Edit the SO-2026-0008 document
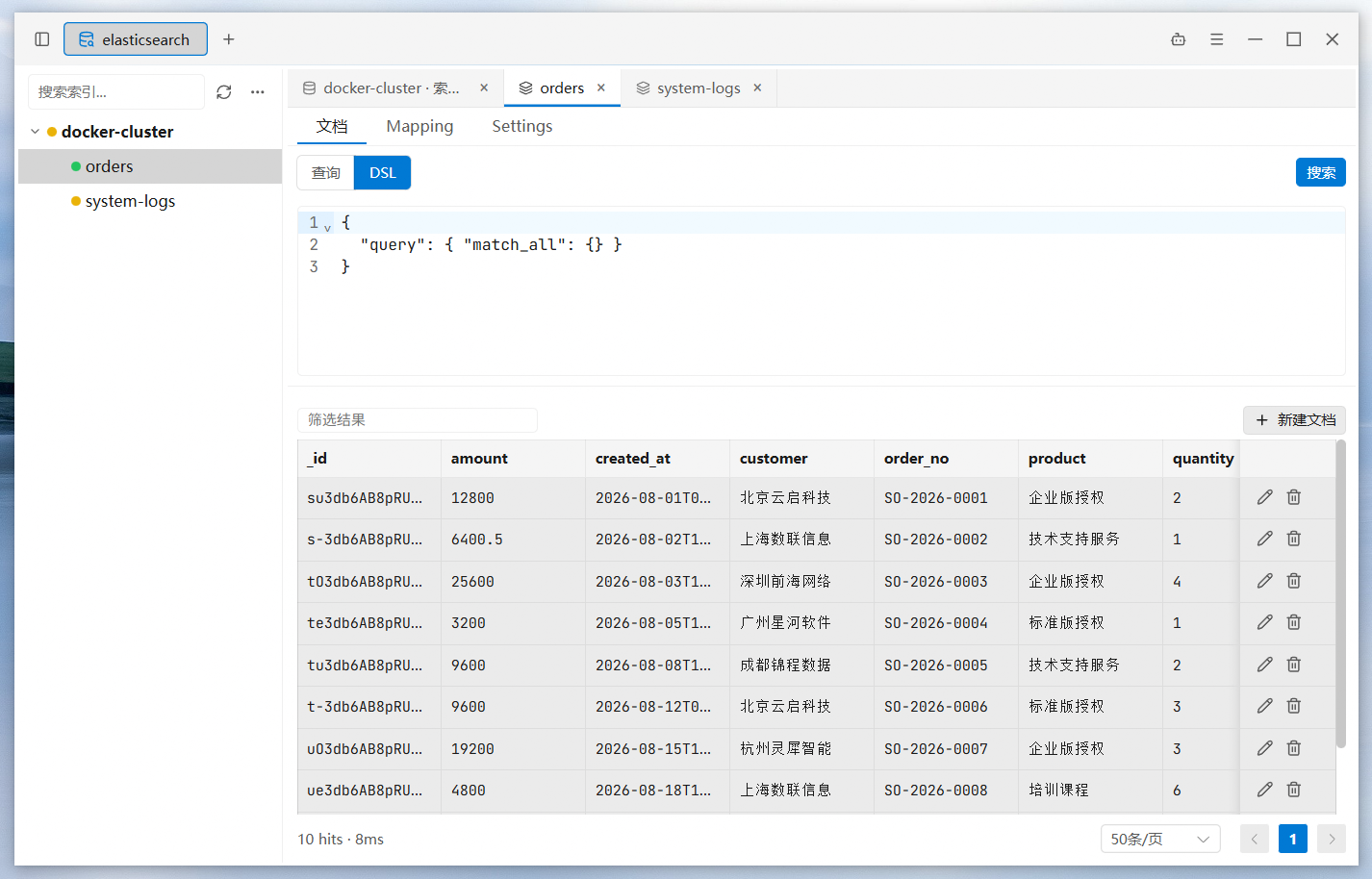 [x=1265, y=790]
